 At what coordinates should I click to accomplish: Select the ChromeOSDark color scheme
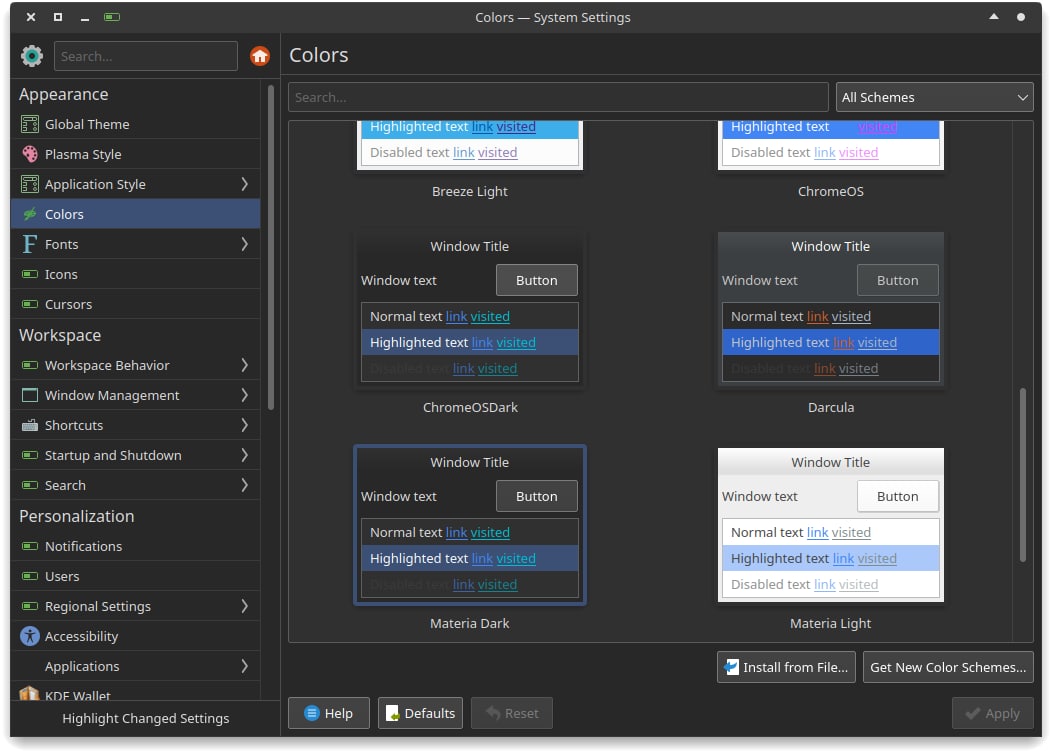(470, 310)
